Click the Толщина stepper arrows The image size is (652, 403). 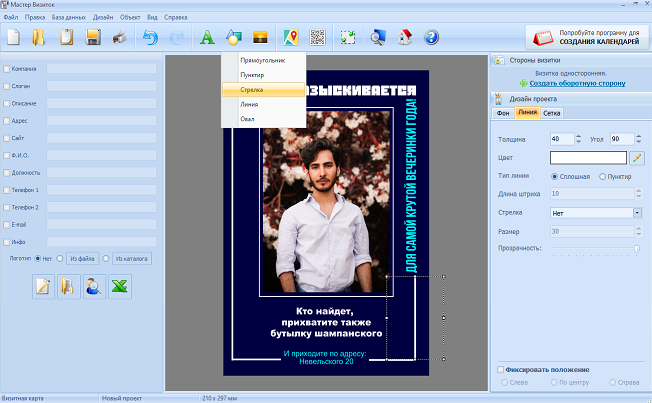578,139
